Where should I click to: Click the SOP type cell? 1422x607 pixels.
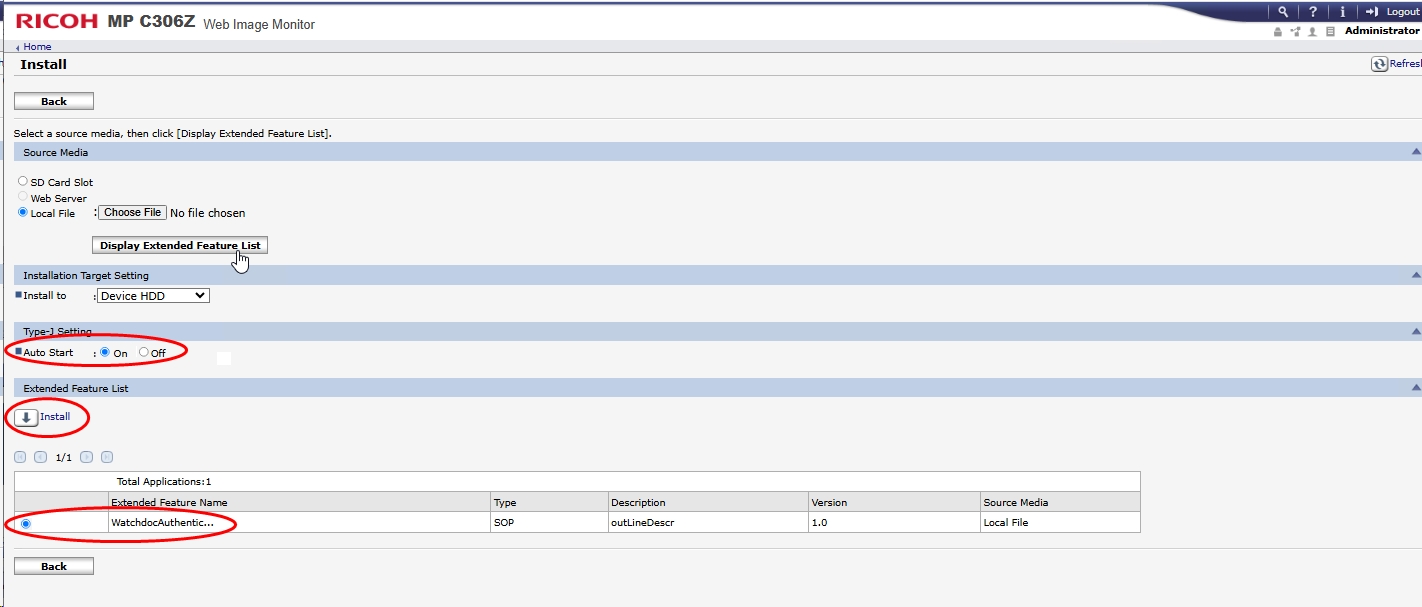(550, 522)
